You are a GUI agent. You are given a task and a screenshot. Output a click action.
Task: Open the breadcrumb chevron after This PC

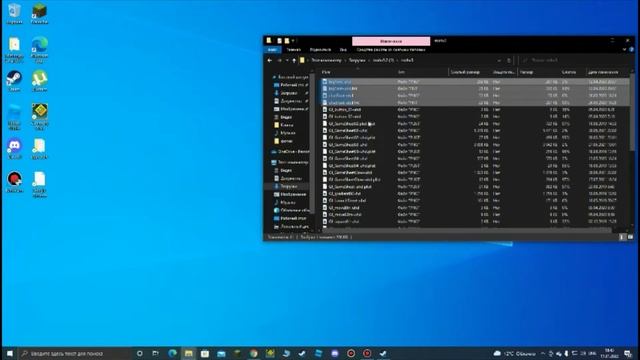coord(345,60)
